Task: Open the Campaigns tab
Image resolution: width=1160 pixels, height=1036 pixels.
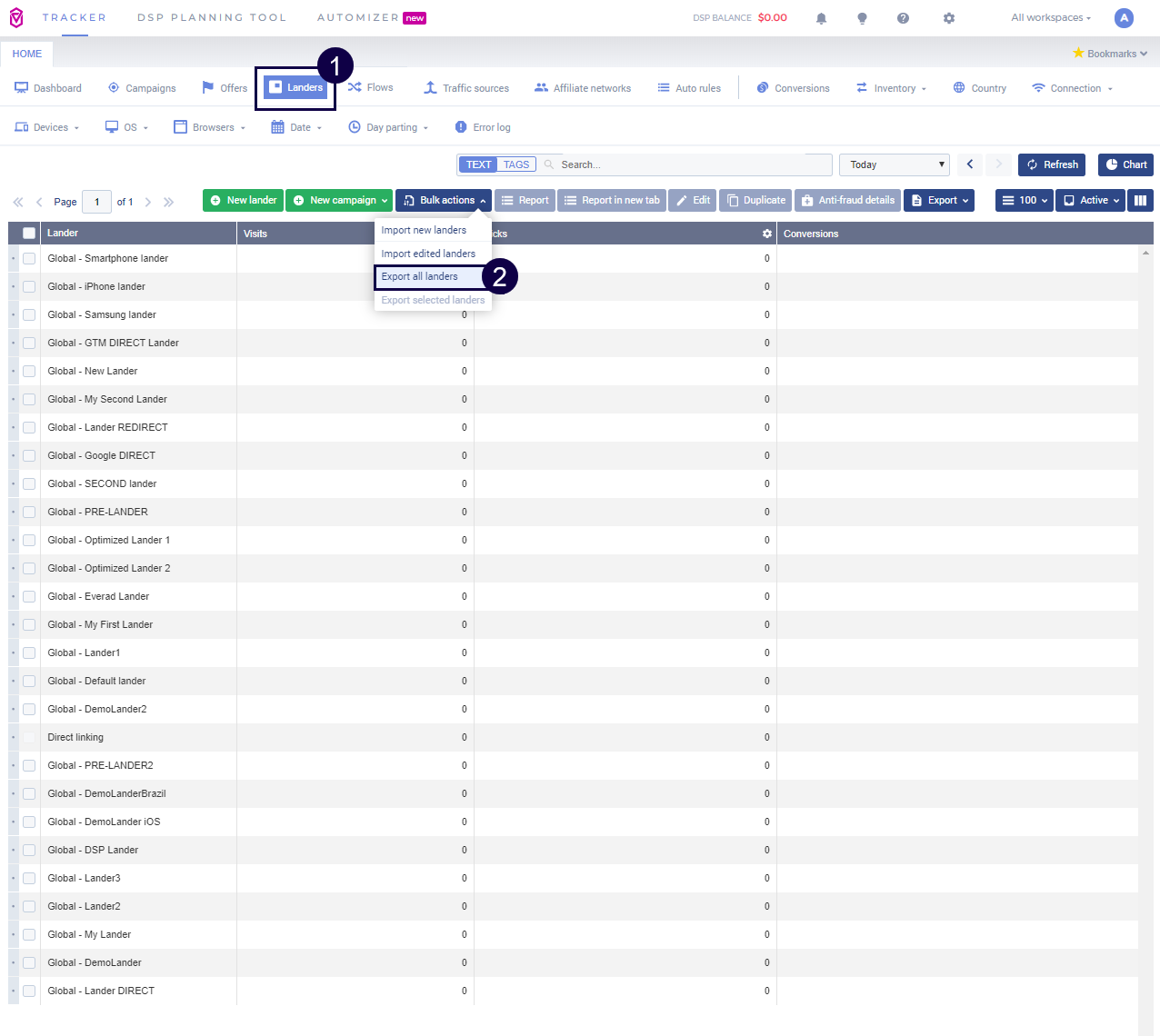Action: coord(142,88)
